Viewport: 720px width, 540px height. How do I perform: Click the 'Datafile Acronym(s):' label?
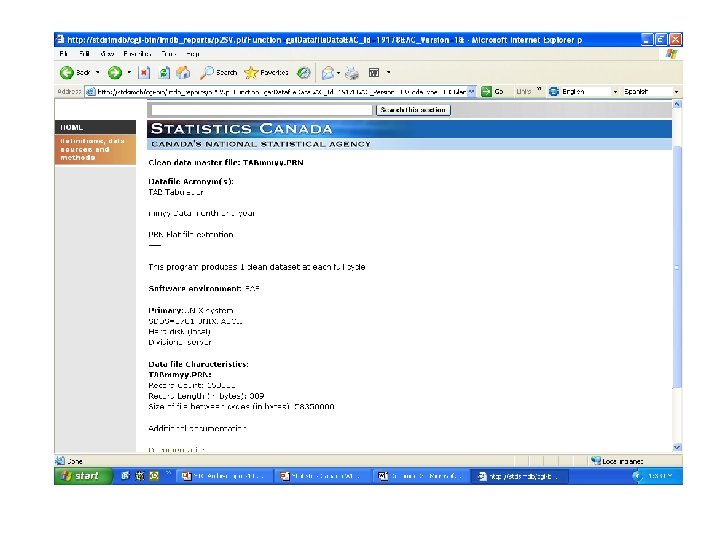(x=191, y=182)
